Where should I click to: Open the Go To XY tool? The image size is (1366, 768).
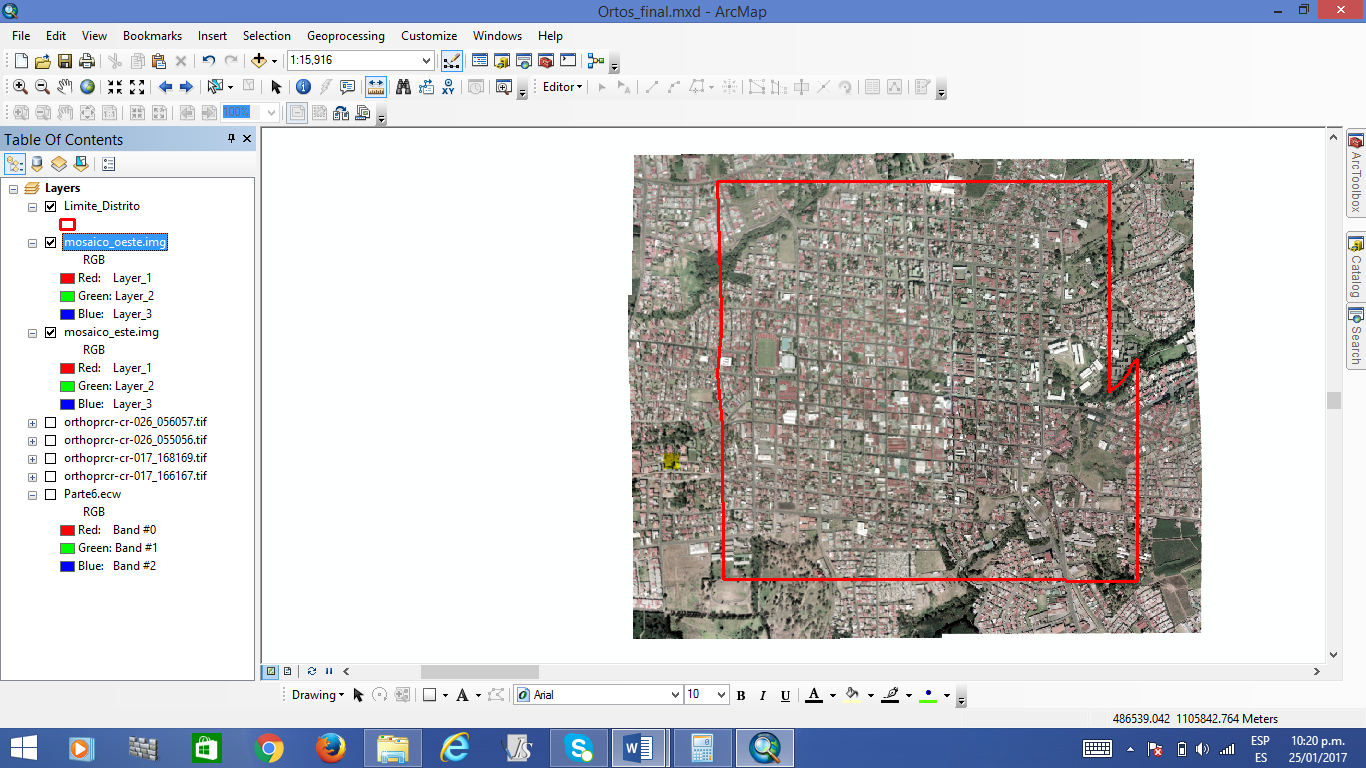click(449, 87)
